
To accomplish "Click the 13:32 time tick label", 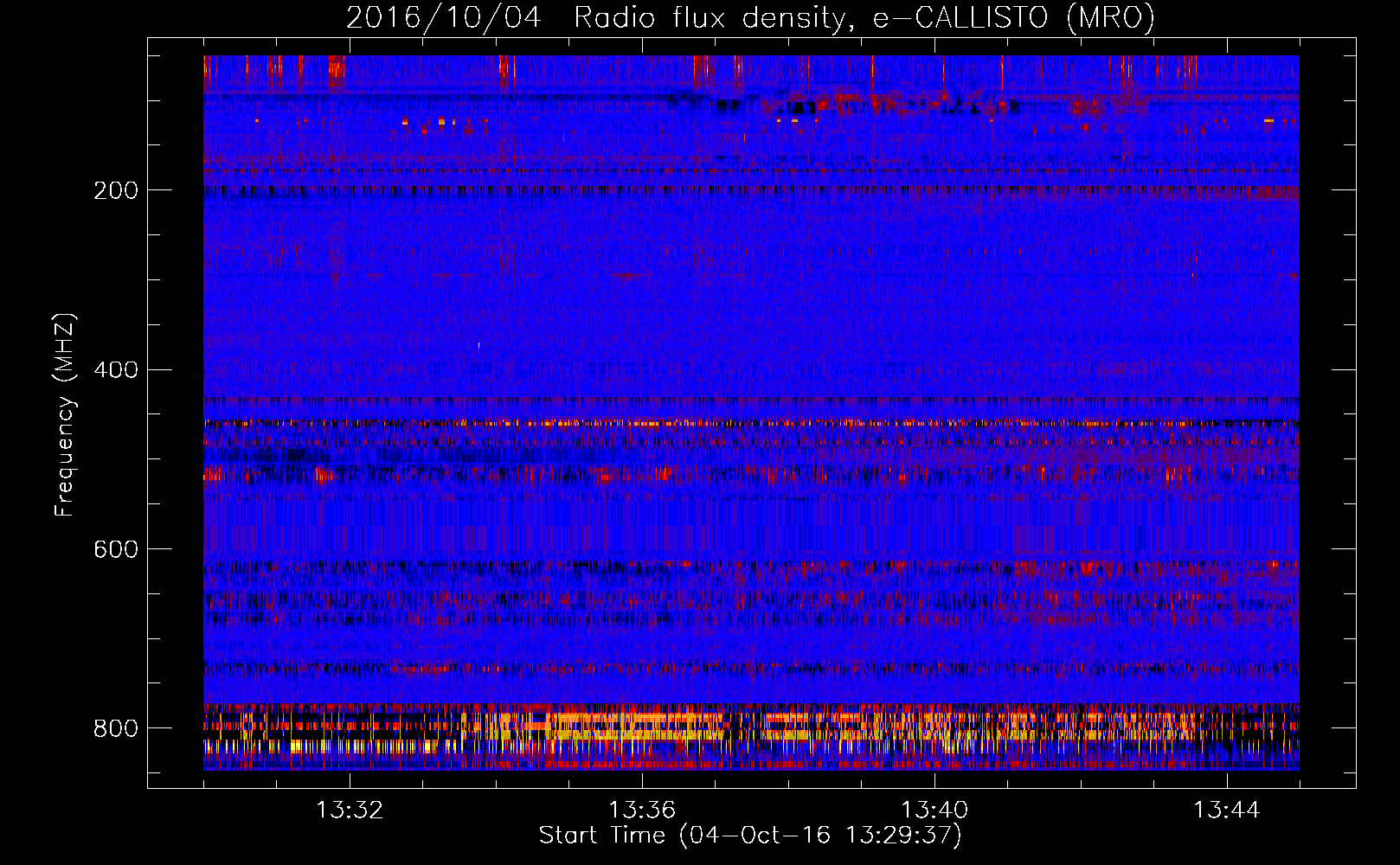I will pos(350,811).
